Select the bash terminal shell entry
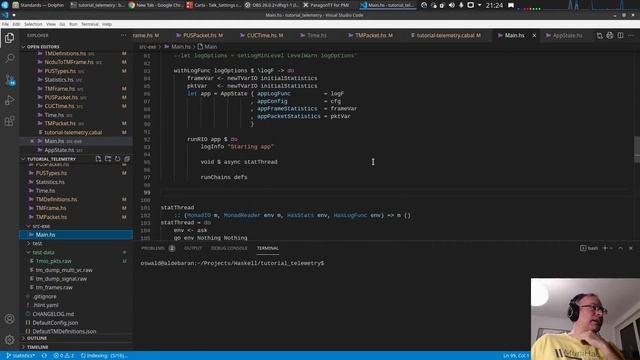Image resolution: width=640 pixels, height=360 pixels. (x=589, y=248)
